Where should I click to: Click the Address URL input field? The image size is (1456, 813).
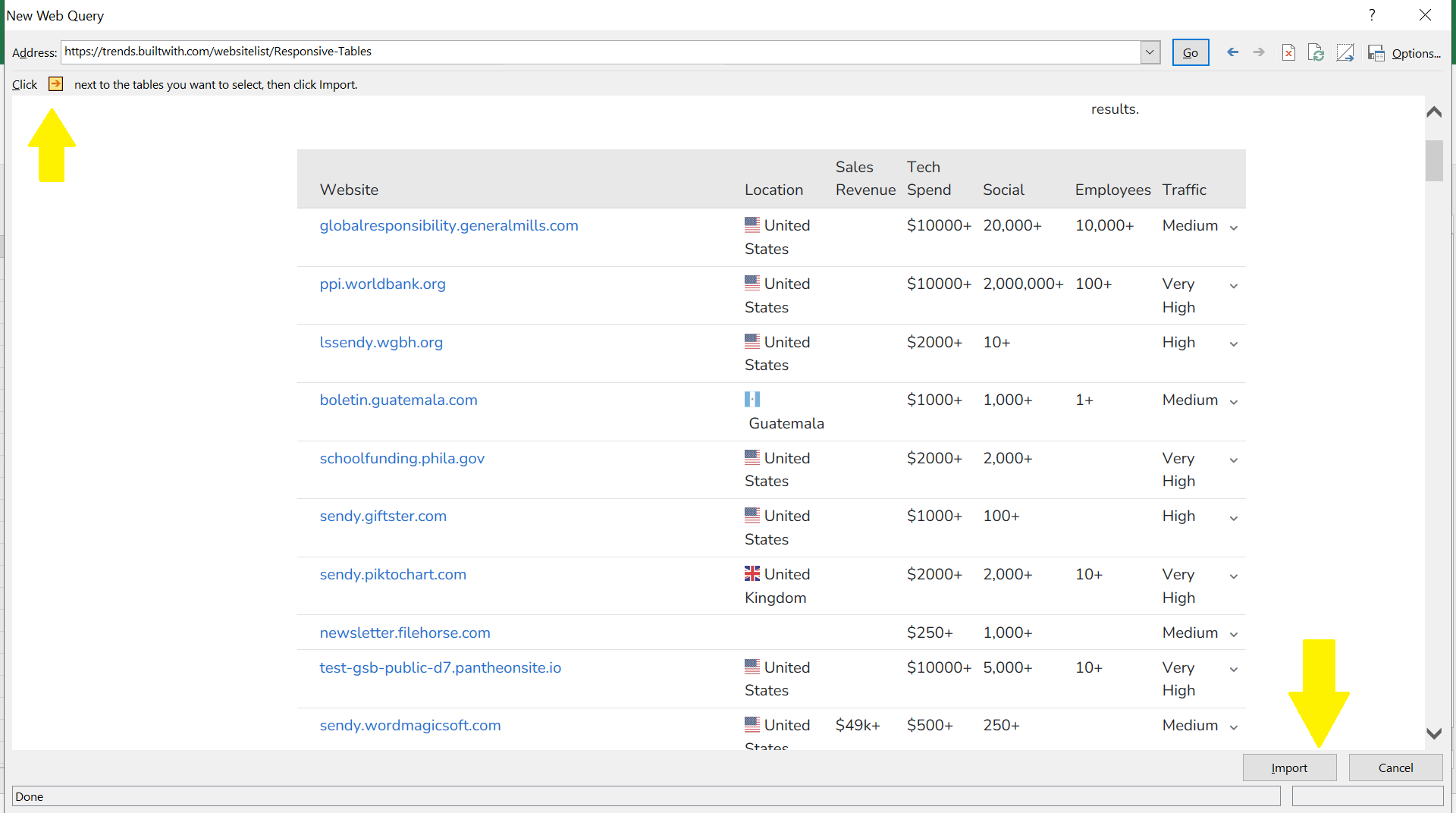tap(601, 52)
